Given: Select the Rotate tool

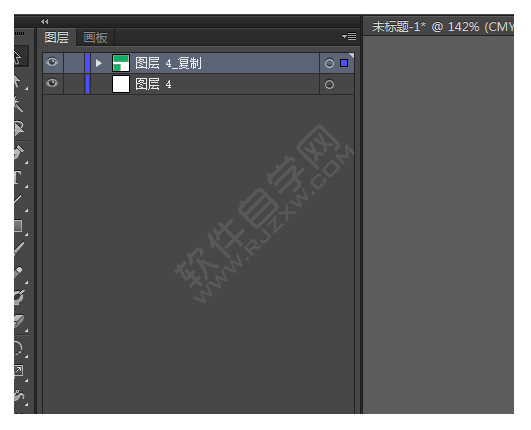Looking at the screenshot, I should tap(19, 348).
